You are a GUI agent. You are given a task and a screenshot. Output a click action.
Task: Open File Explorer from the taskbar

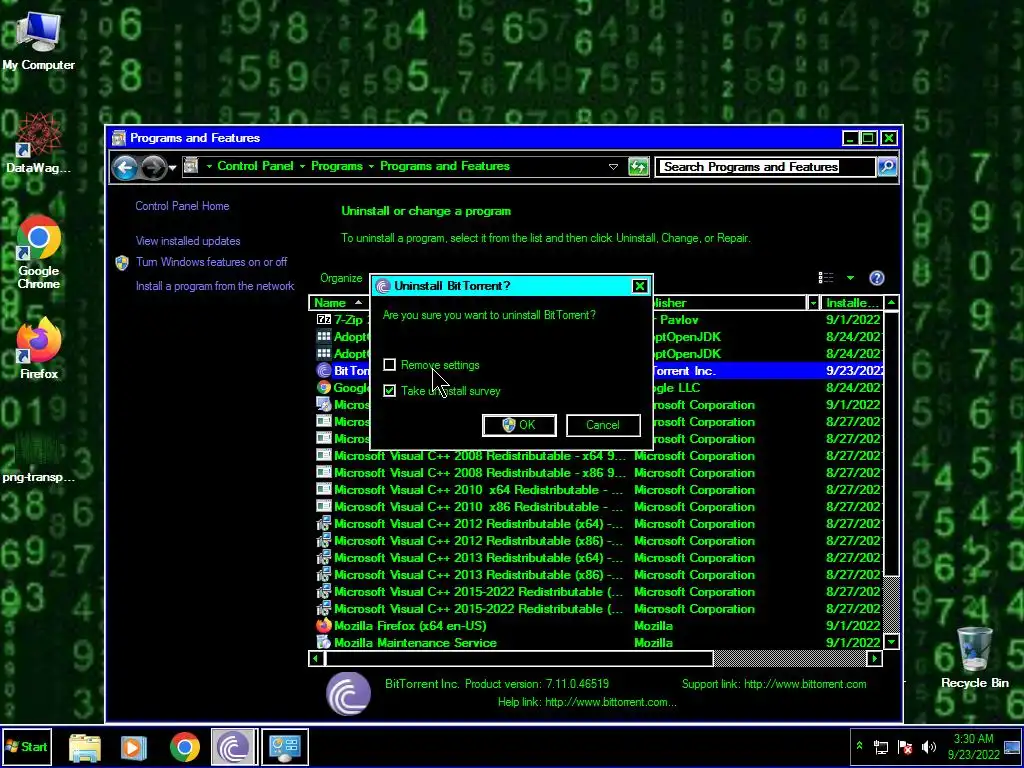(x=85, y=747)
